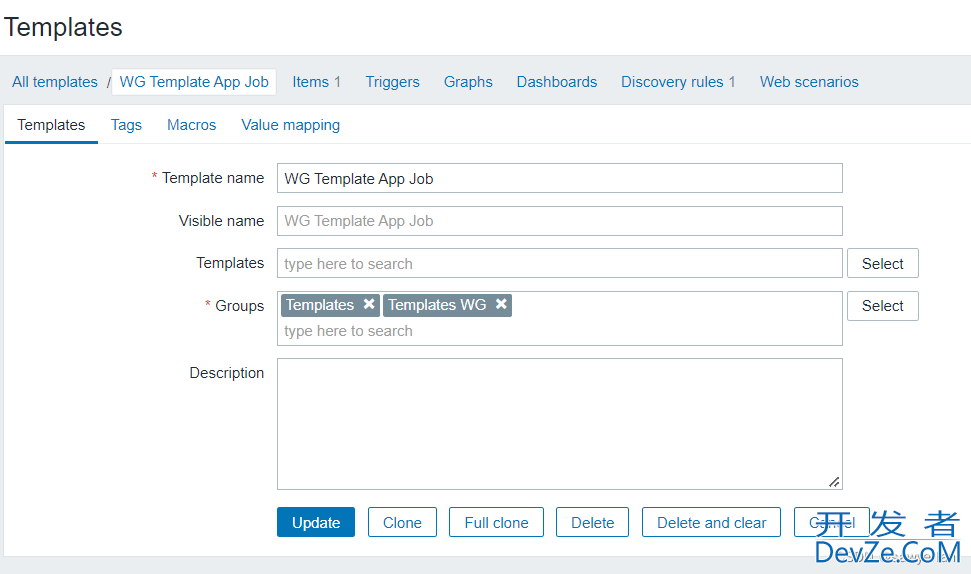This screenshot has width=971, height=574.
Task: Open the Triggers section
Action: pos(392,82)
